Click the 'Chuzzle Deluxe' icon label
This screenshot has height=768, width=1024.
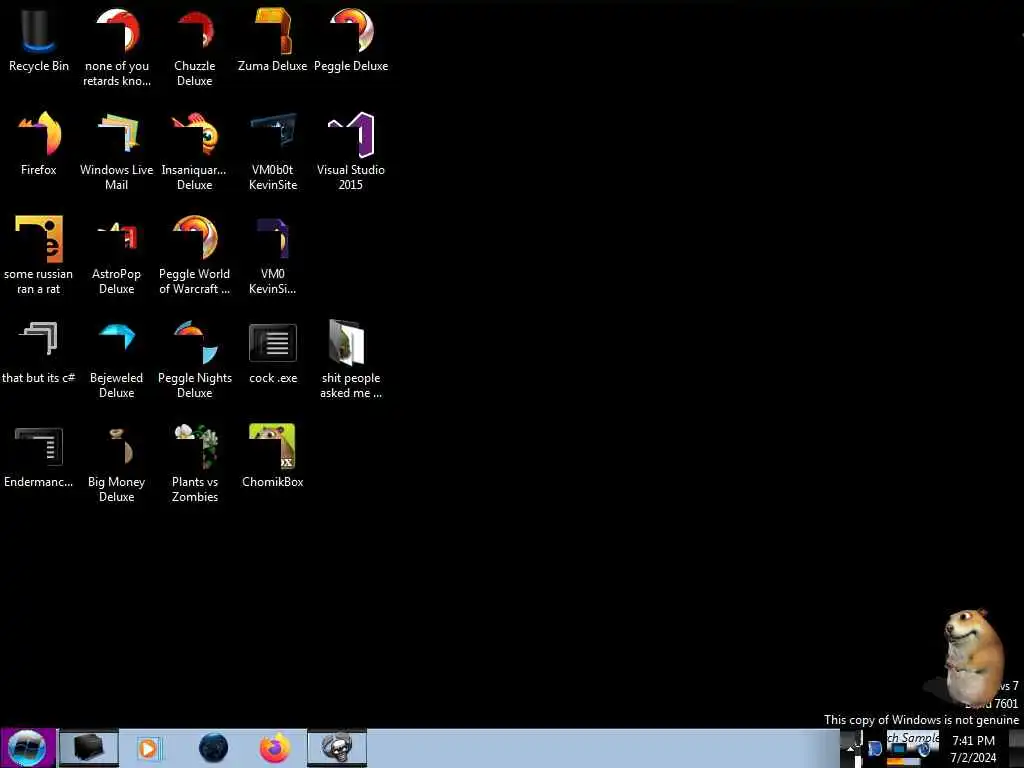[x=195, y=73]
